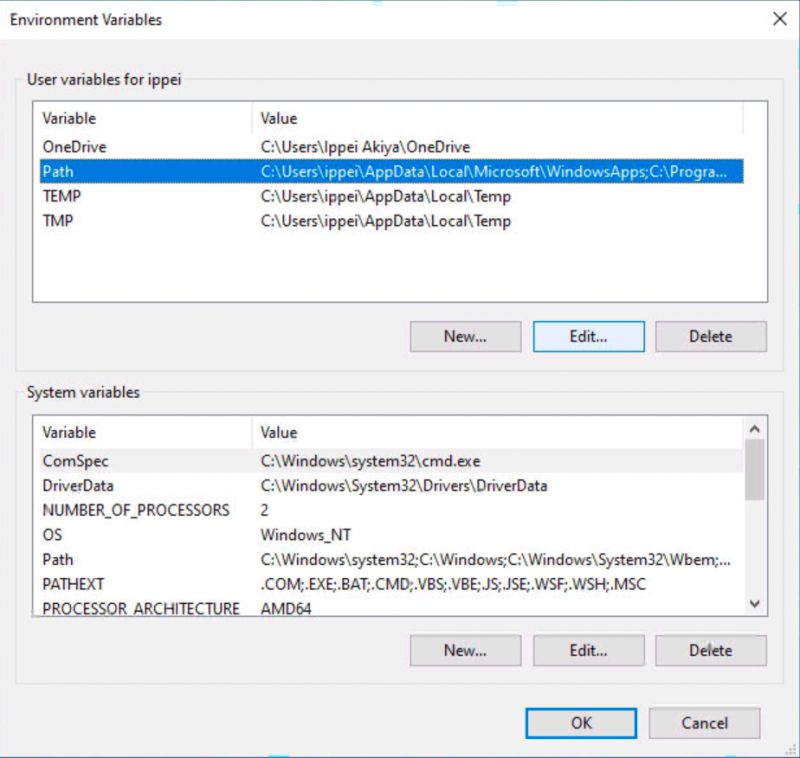Screen dimensions: 800x758
Task: Select the TMP user variable
Action: [150, 221]
